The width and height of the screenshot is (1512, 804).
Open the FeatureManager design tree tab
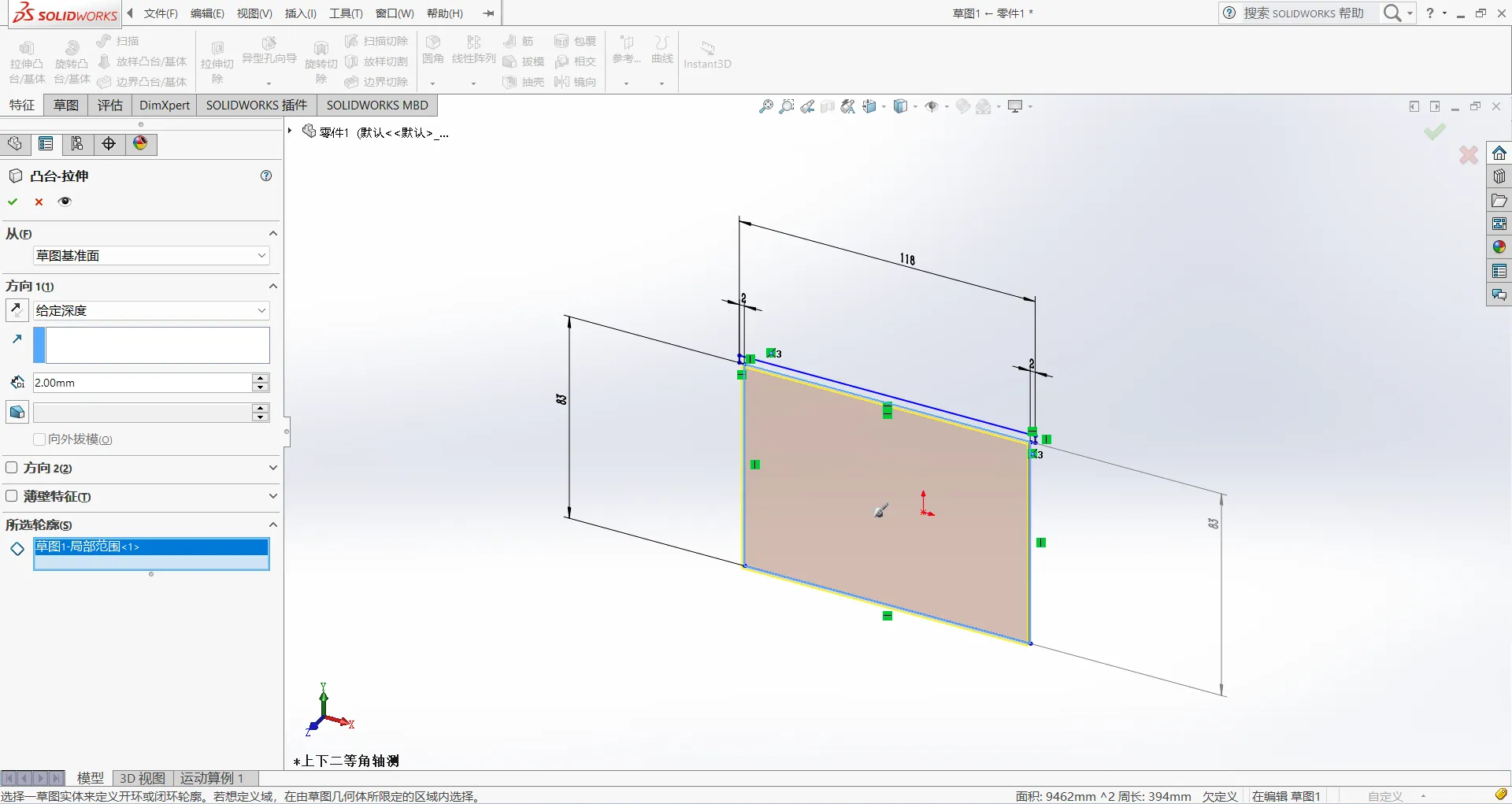(15, 143)
